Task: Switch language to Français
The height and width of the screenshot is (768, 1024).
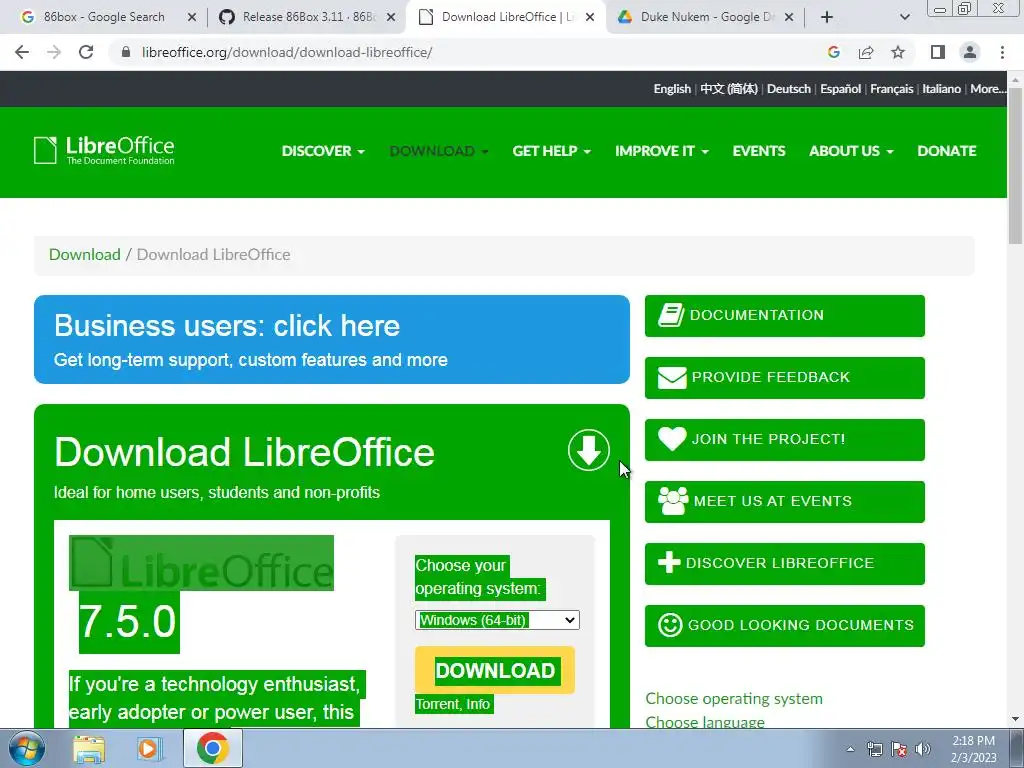Action: pos(891,89)
